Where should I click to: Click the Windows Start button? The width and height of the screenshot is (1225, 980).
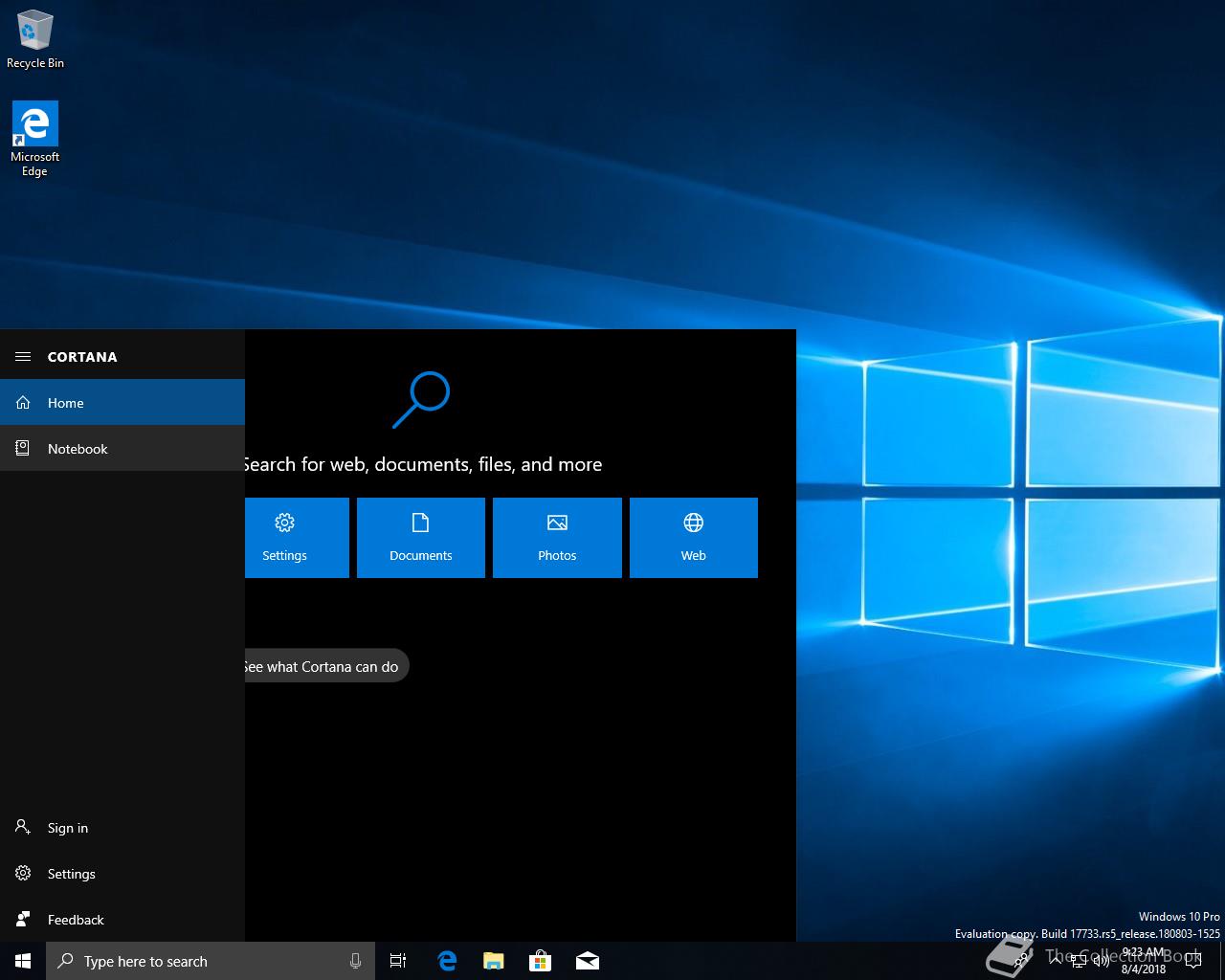(23, 961)
